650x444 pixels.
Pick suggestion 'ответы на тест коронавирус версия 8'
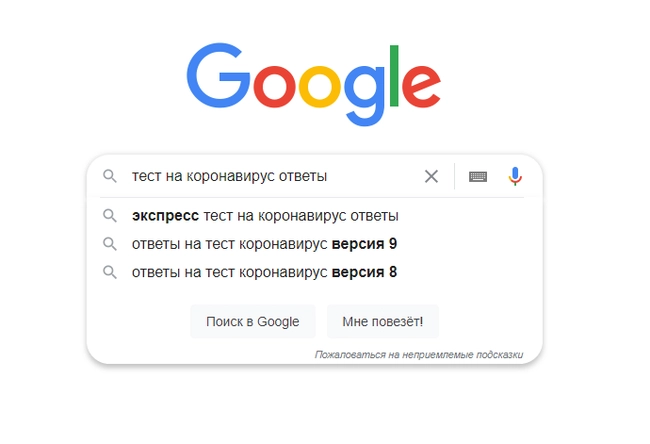tap(264, 271)
